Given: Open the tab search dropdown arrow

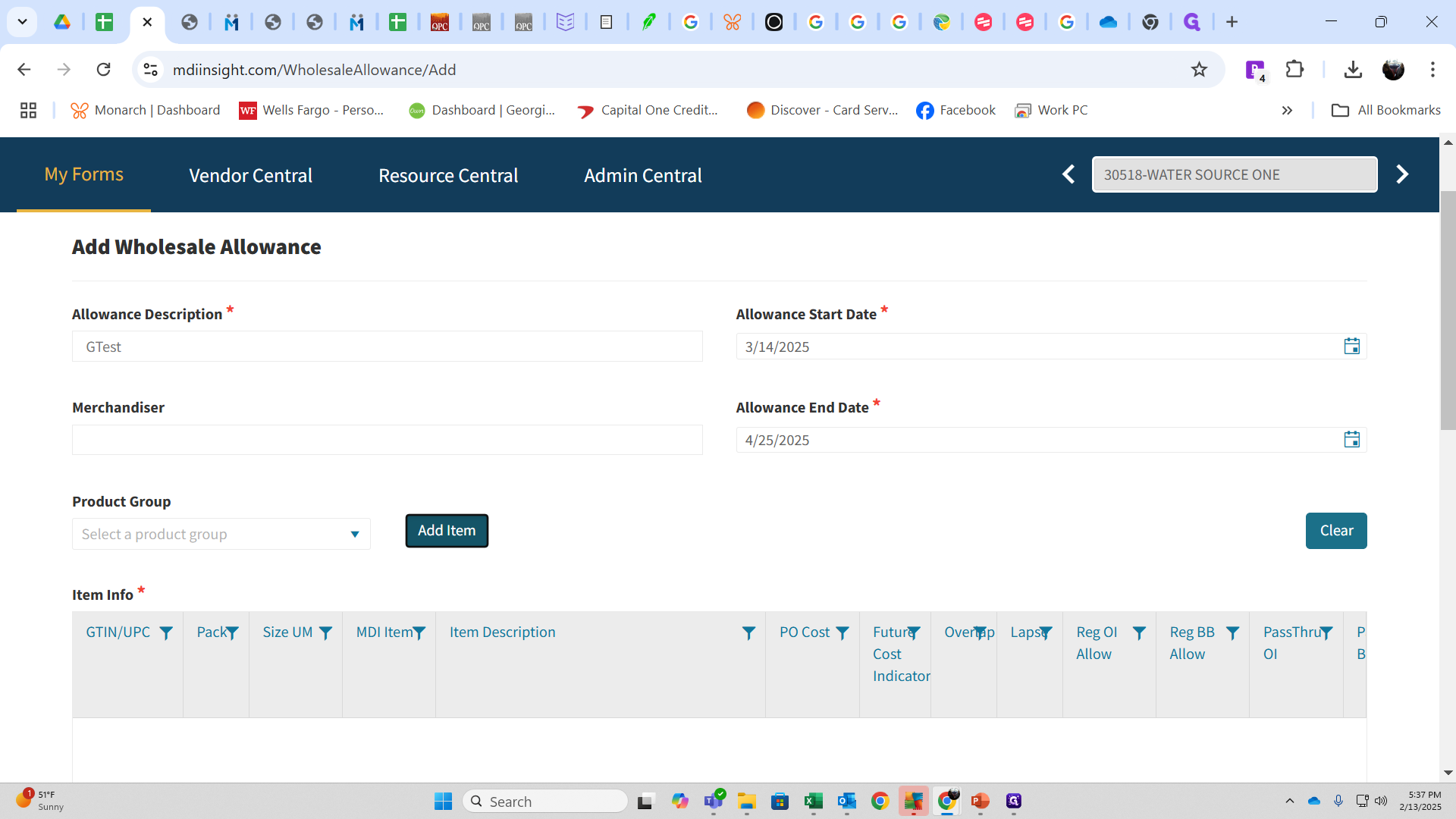Looking at the screenshot, I should 22,22.
